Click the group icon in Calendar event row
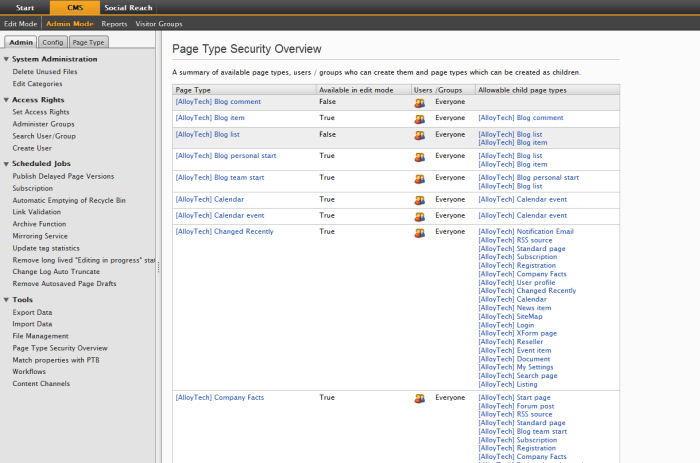 coord(420,216)
